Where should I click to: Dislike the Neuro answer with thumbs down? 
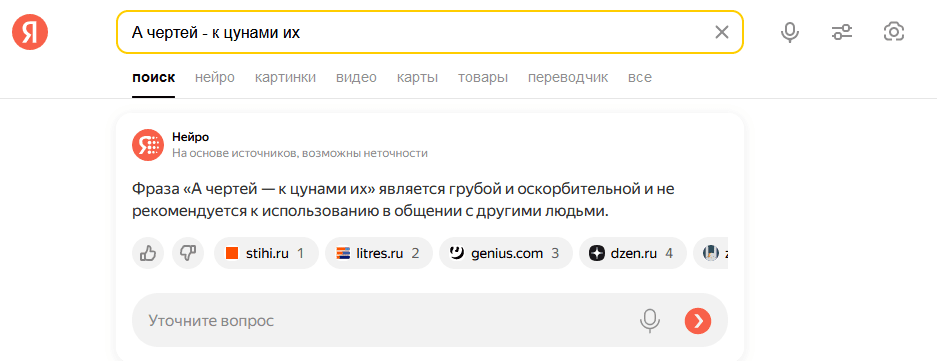(188, 253)
